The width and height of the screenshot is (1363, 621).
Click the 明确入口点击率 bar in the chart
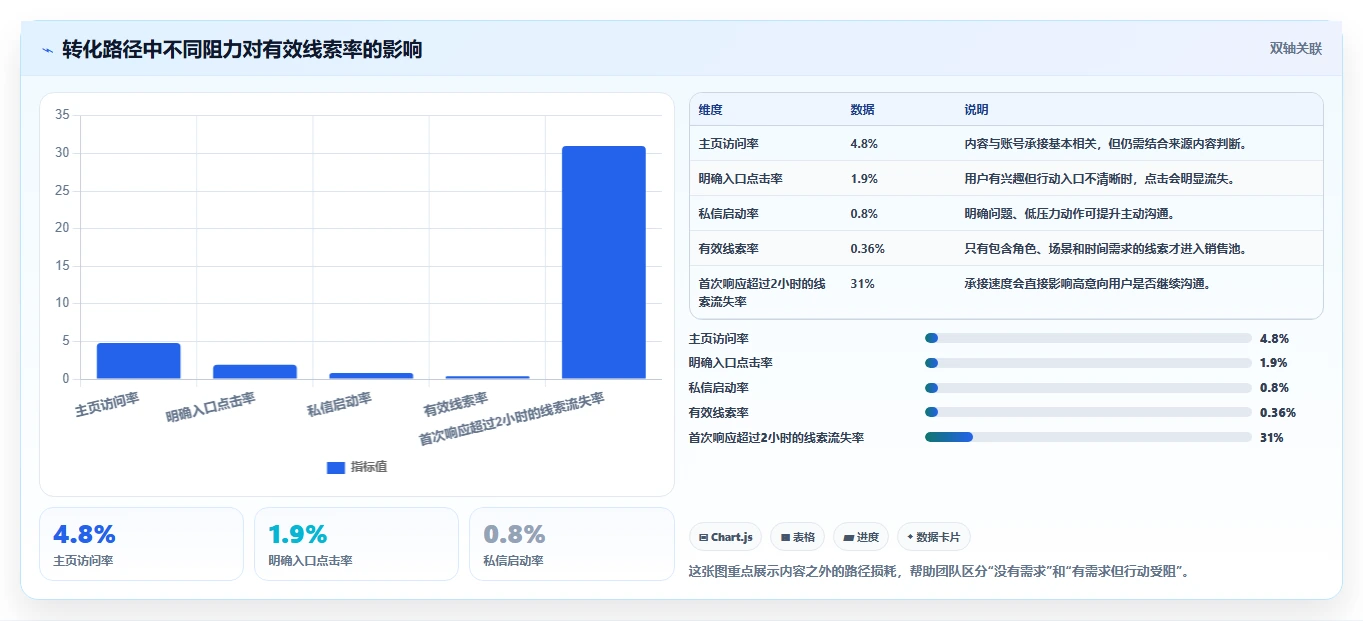255,372
